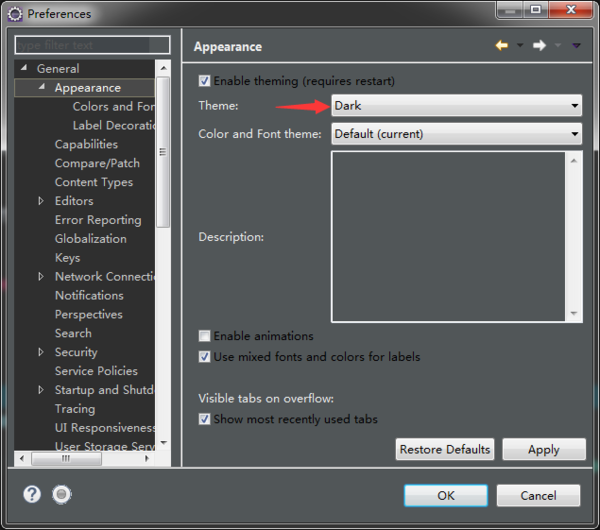Toggle Show most recently used tabs
The image size is (600, 530).
204,419
